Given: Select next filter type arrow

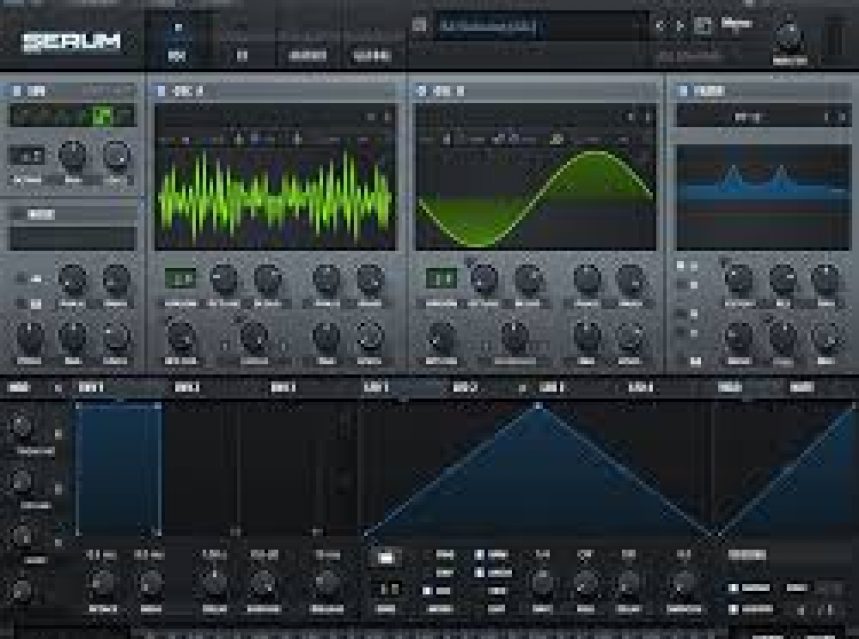Looking at the screenshot, I should (843, 117).
